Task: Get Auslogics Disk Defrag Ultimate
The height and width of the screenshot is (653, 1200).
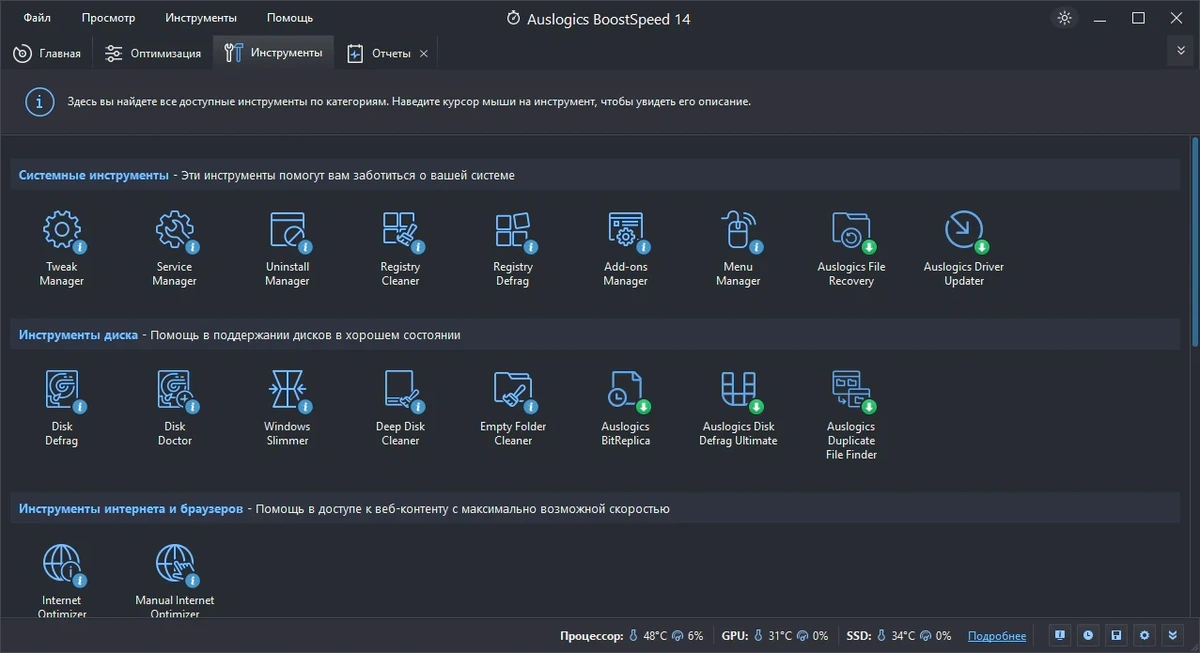Action: click(x=739, y=407)
